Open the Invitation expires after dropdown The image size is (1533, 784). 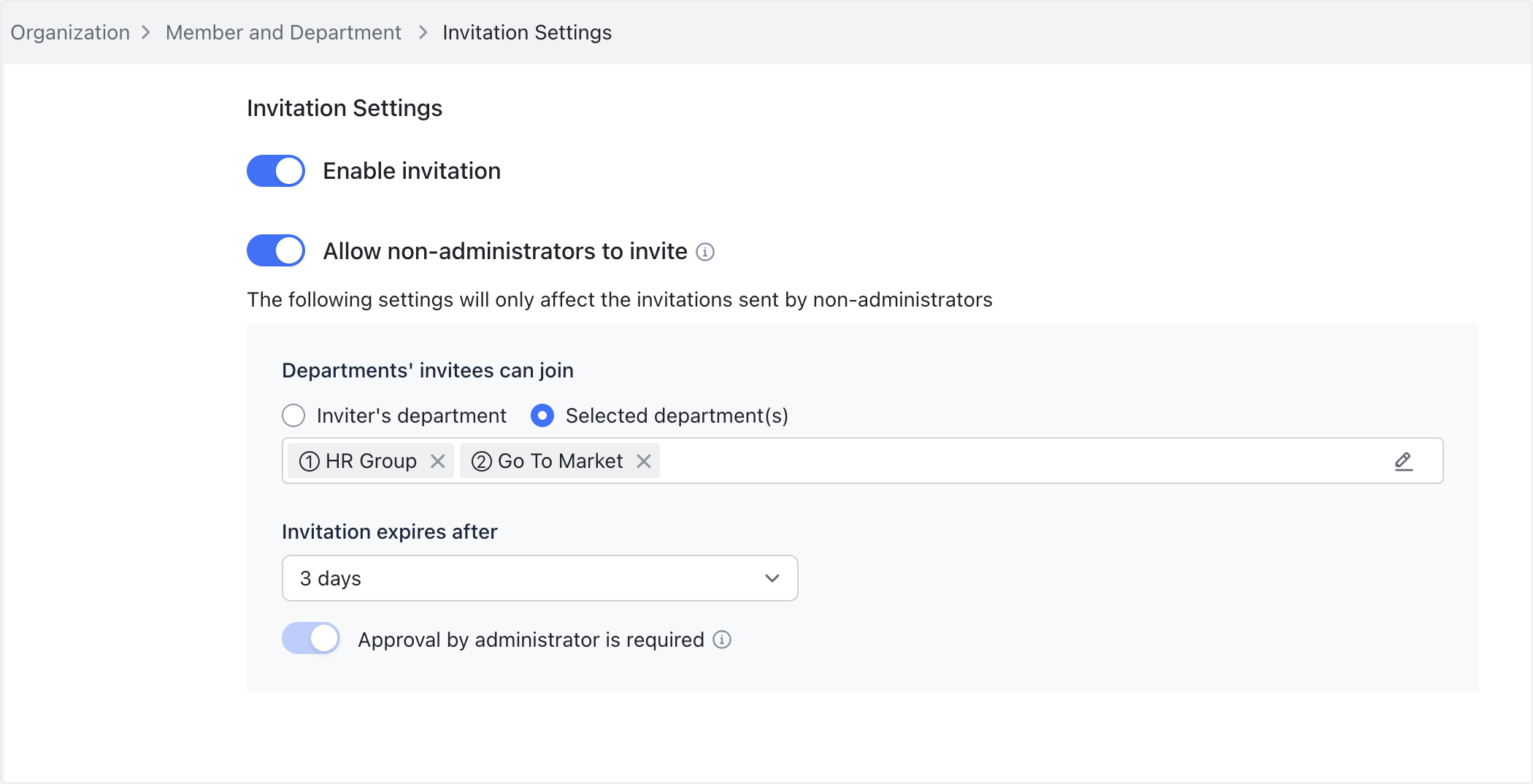point(540,578)
